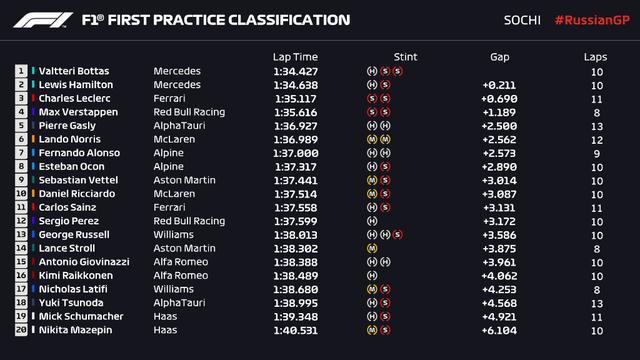
Task: Click the hard tyre icon for Kimi Raikkonen
Action: tap(372, 276)
